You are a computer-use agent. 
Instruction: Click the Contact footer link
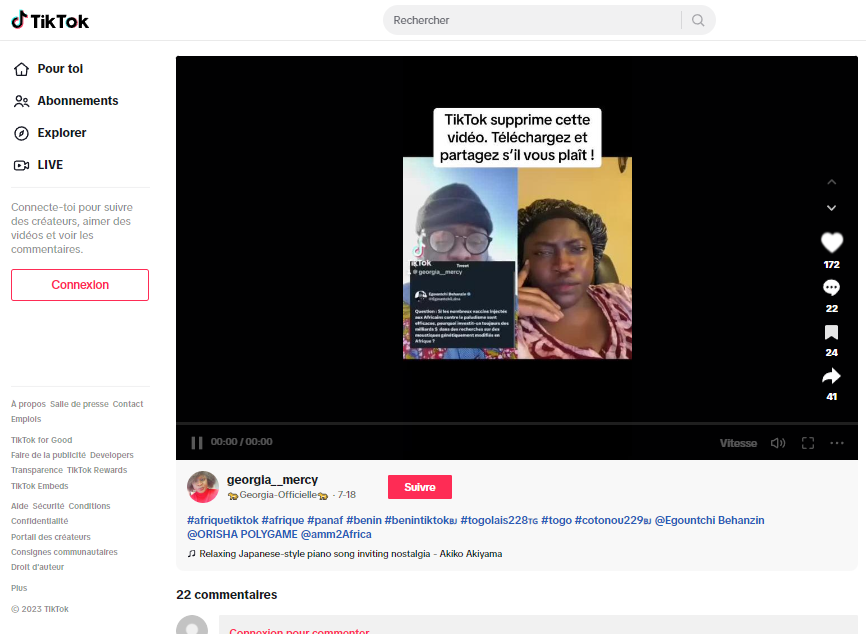pos(128,404)
